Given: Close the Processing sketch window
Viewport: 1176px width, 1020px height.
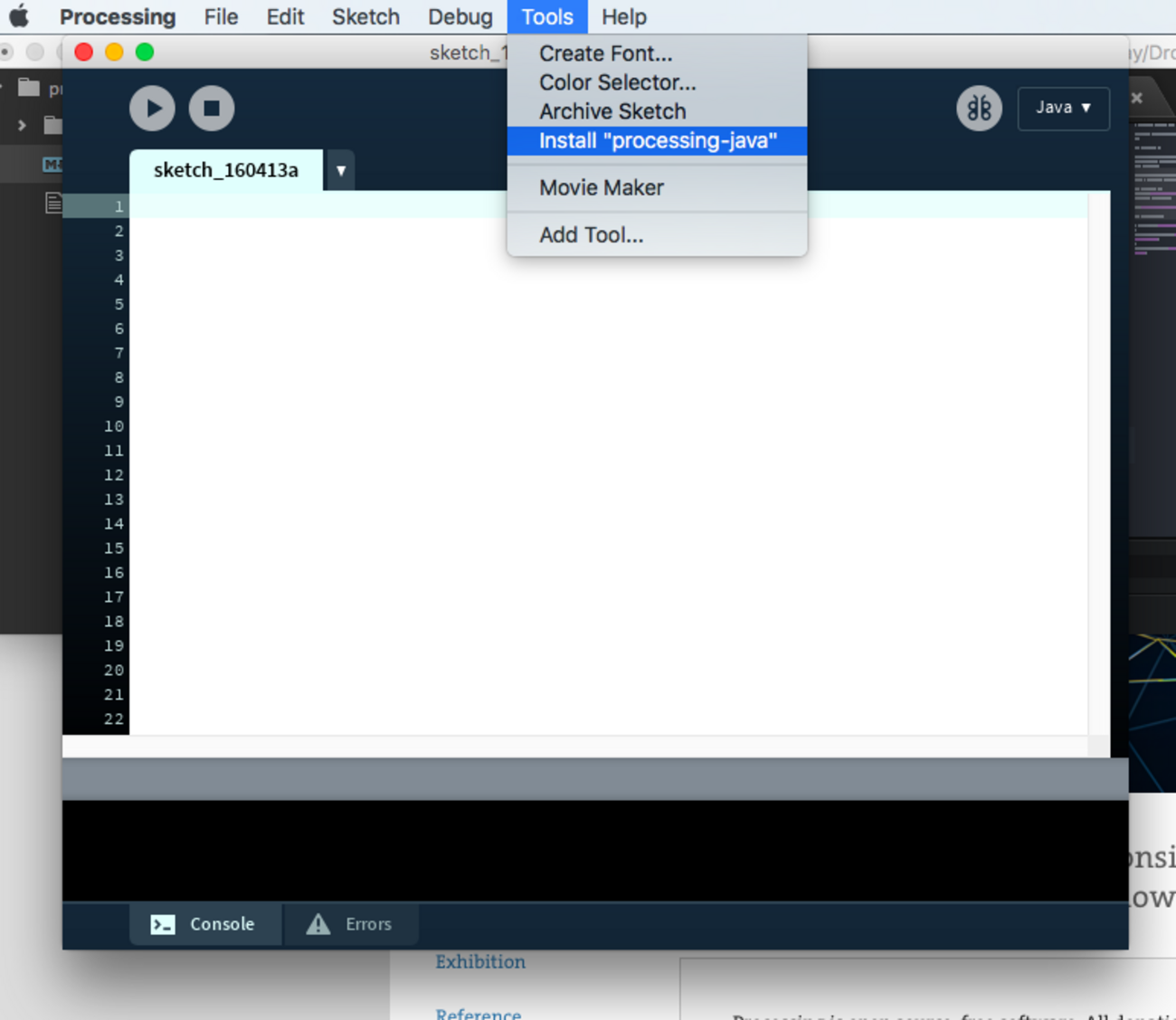Looking at the screenshot, I should point(84,52).
